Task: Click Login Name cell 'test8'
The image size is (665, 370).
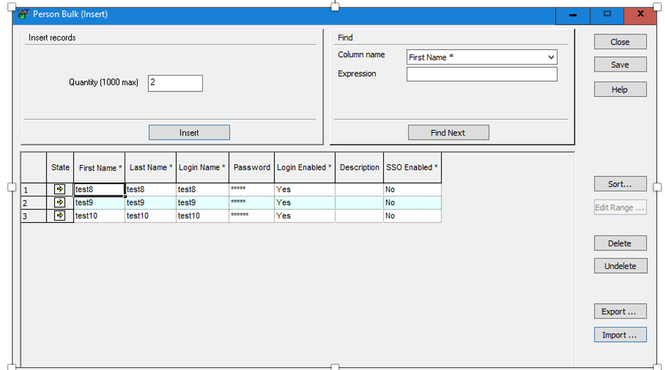Action: [202, 189]
